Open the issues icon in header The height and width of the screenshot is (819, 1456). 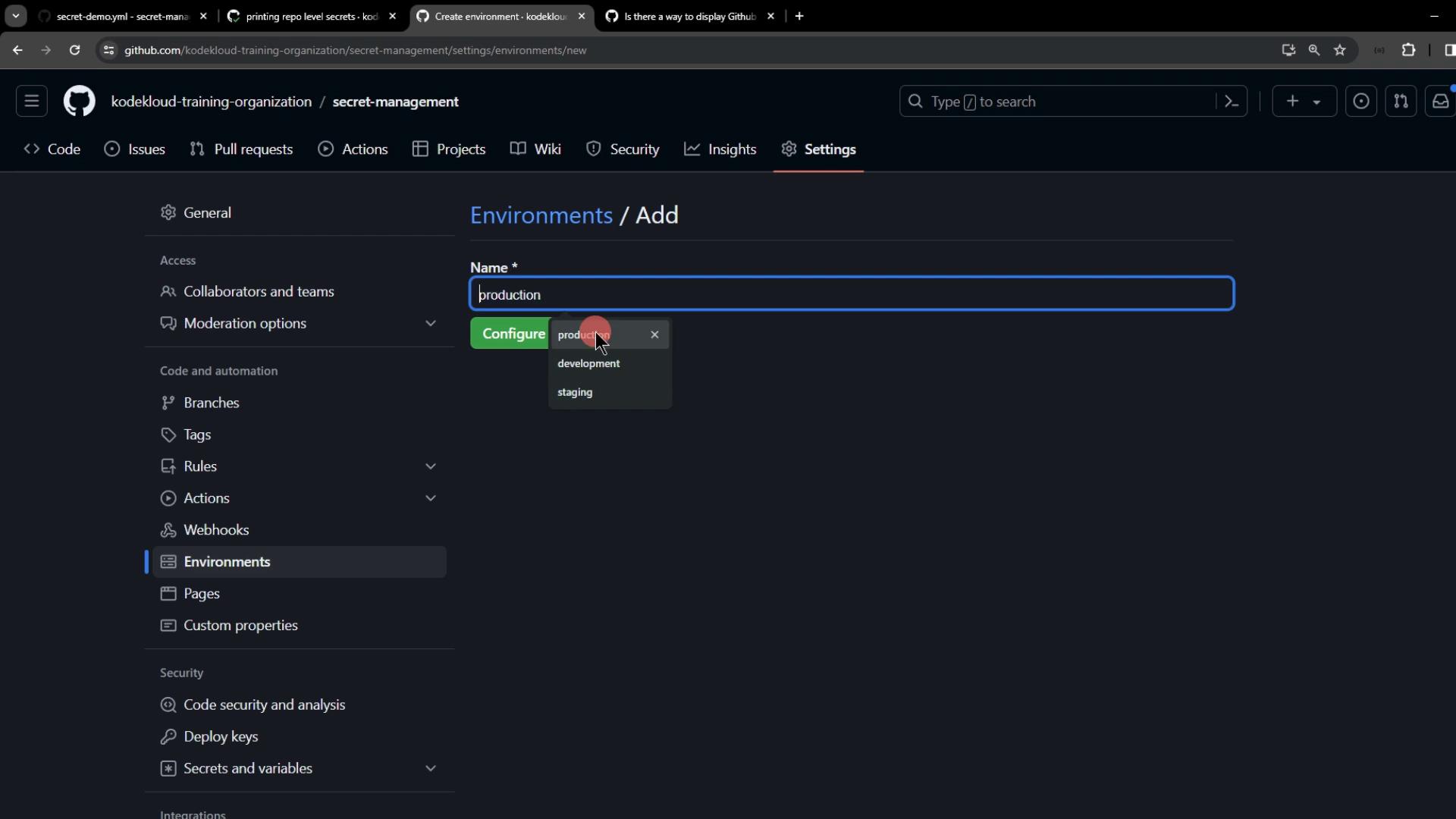click(1361, 102)
